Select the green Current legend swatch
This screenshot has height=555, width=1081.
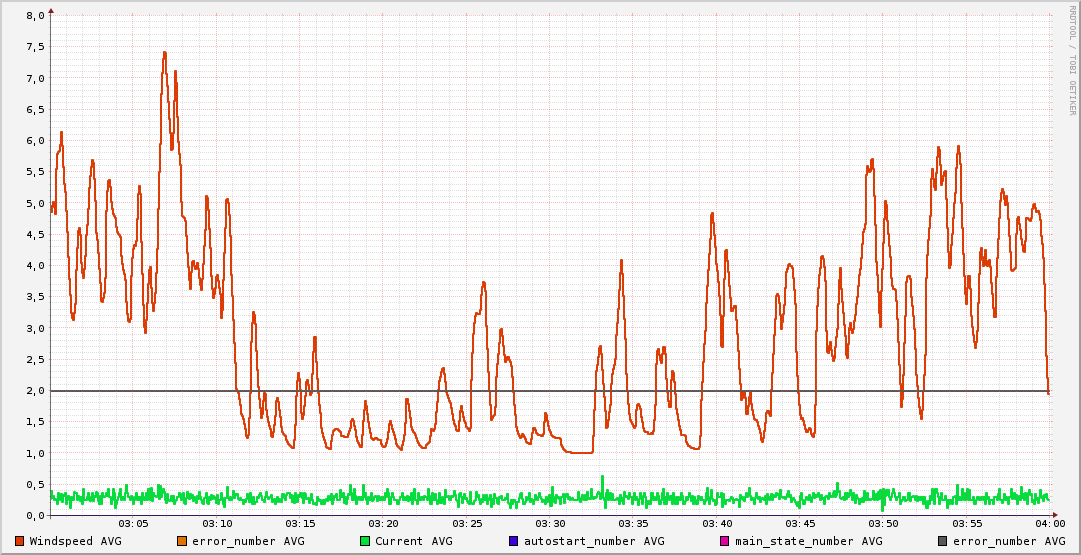click(365, 541)
